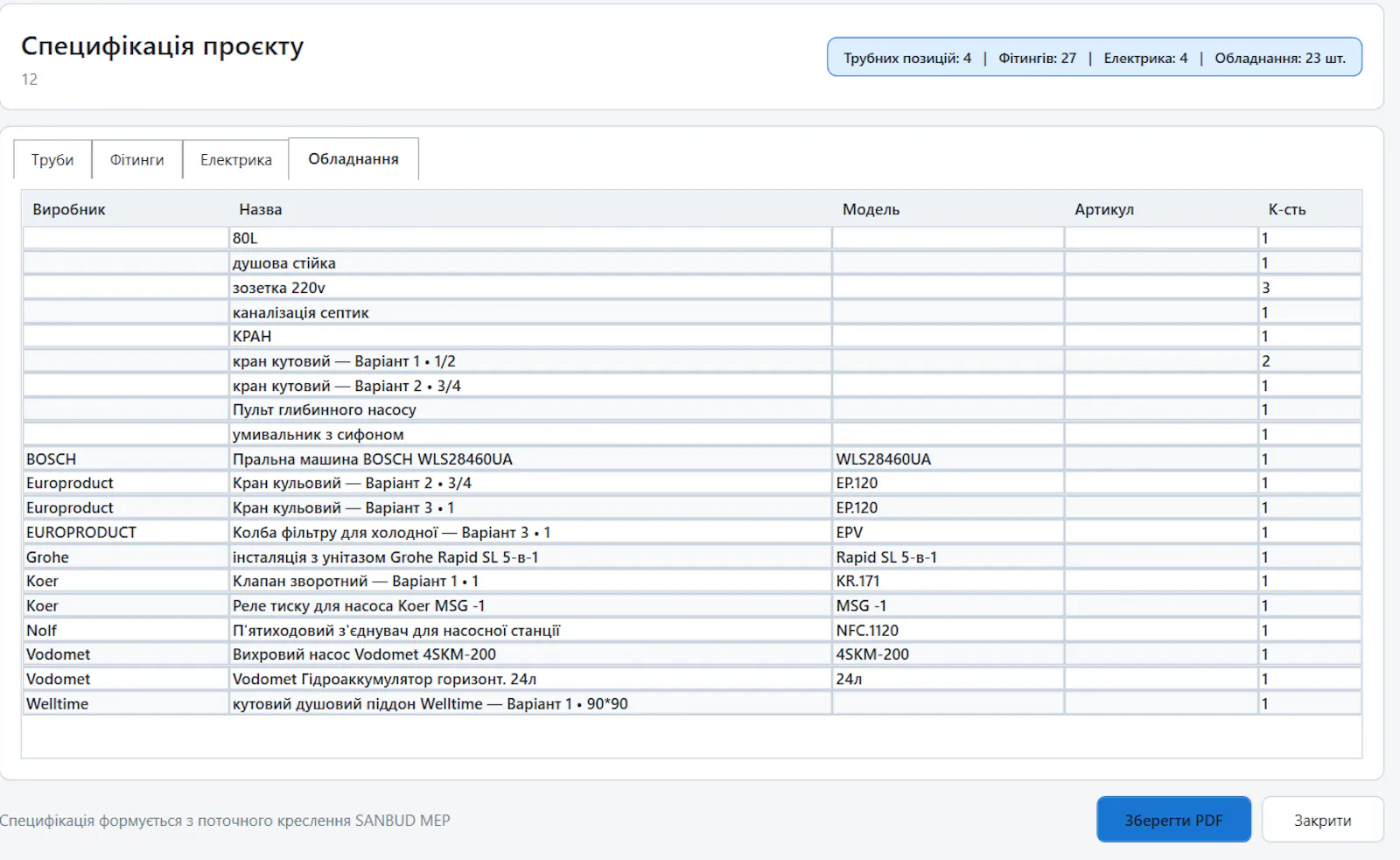The image size is (1400, 860).
Task: Click the WLS28460UA model cell
Action: point(948,458)
